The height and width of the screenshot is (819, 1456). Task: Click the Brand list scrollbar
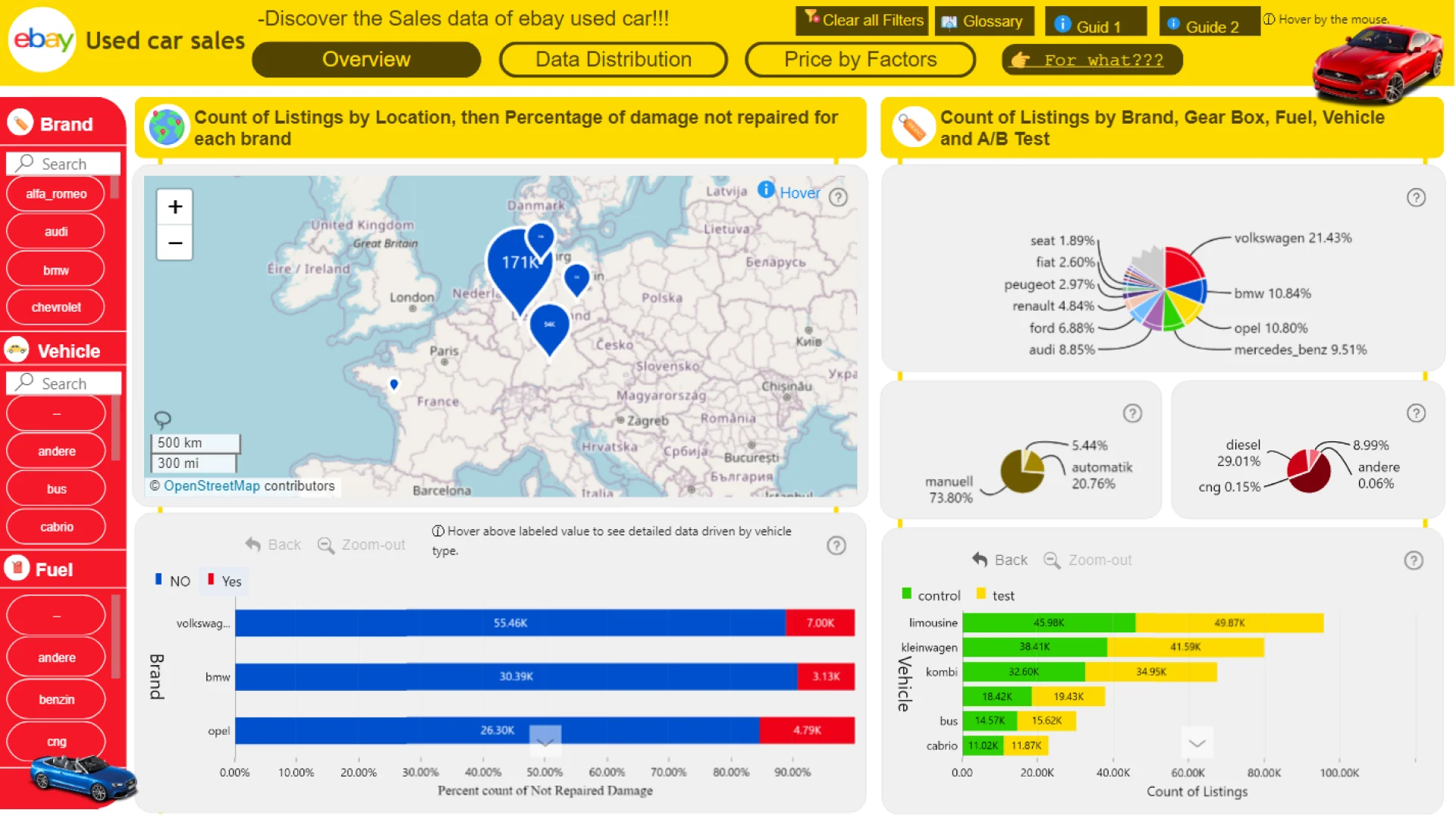tap(115, 188)
